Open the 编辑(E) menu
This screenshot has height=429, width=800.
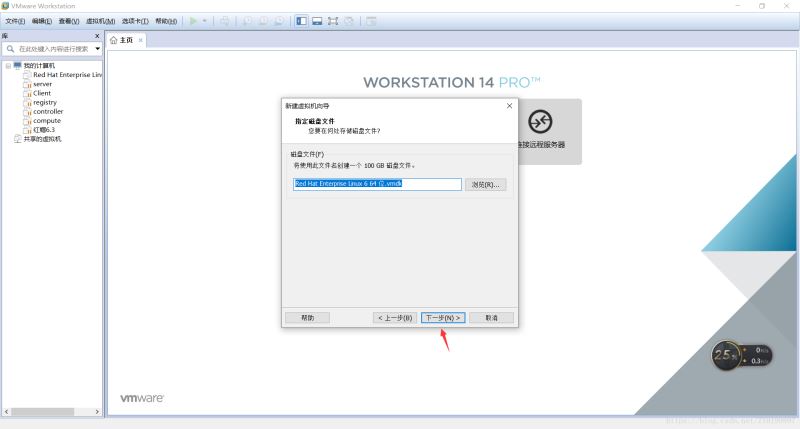coord(42,21)
